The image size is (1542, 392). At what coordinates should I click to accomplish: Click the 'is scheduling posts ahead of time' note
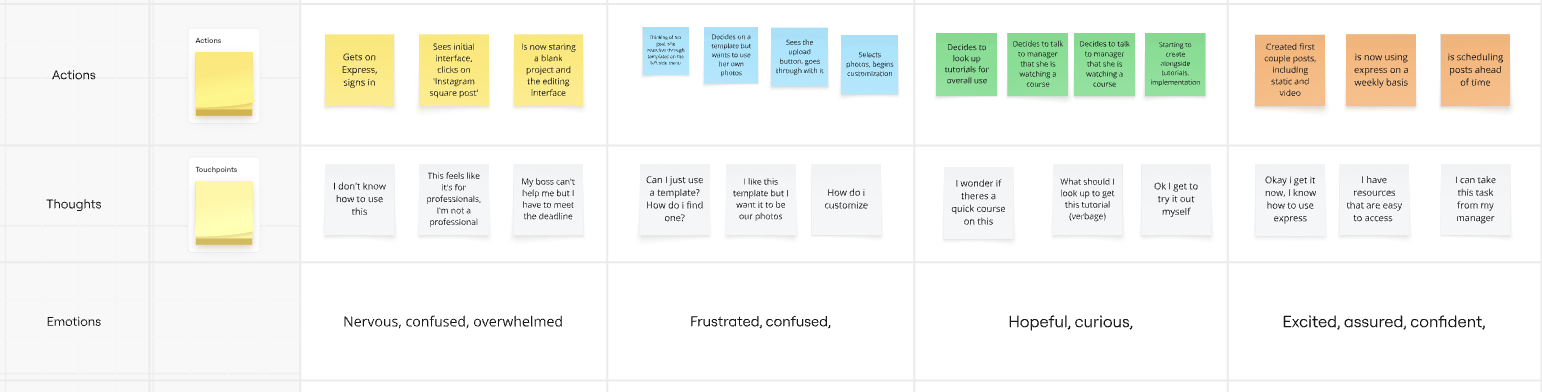1475,70
